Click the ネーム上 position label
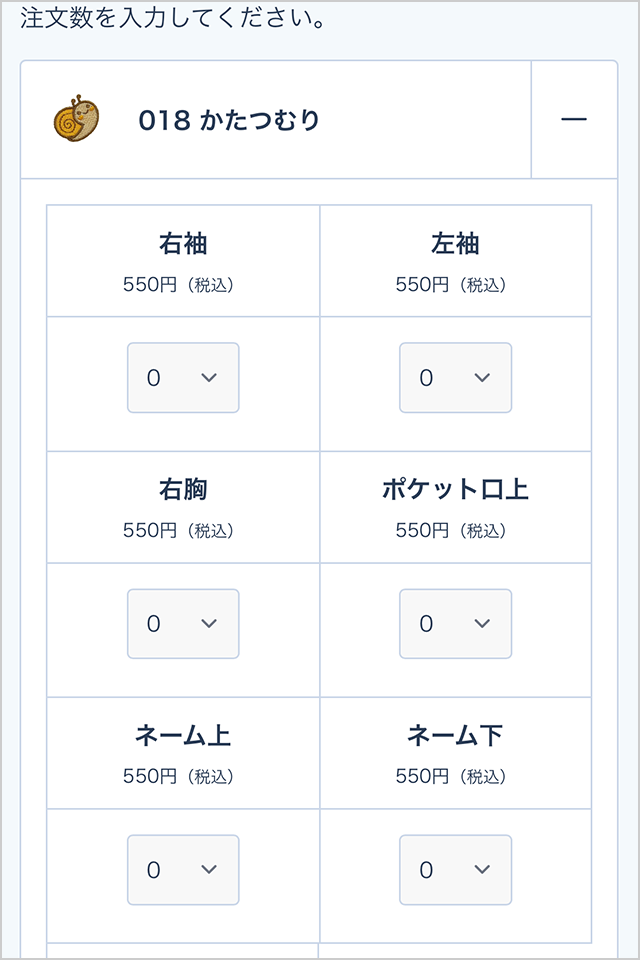Screen dimensions: 640x960 (x=183, y=735)
